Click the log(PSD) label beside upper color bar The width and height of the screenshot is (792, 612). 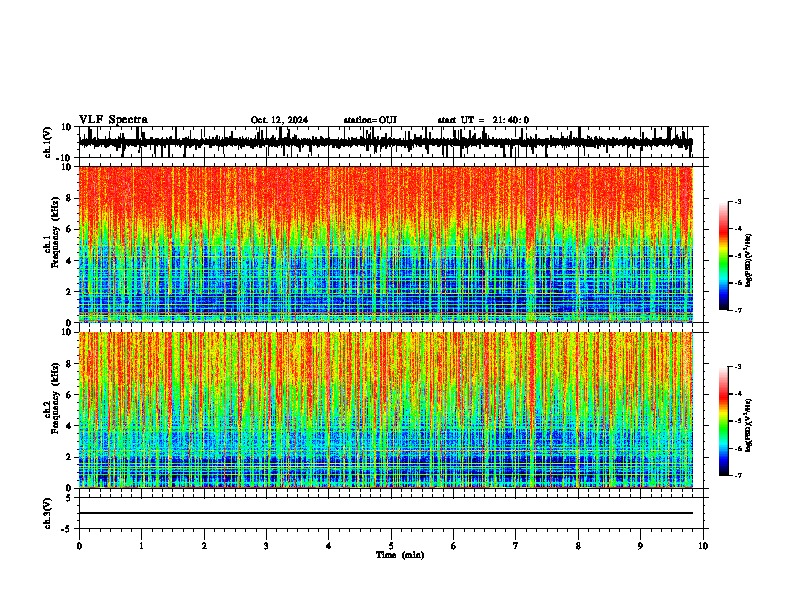tap(749, 261)
